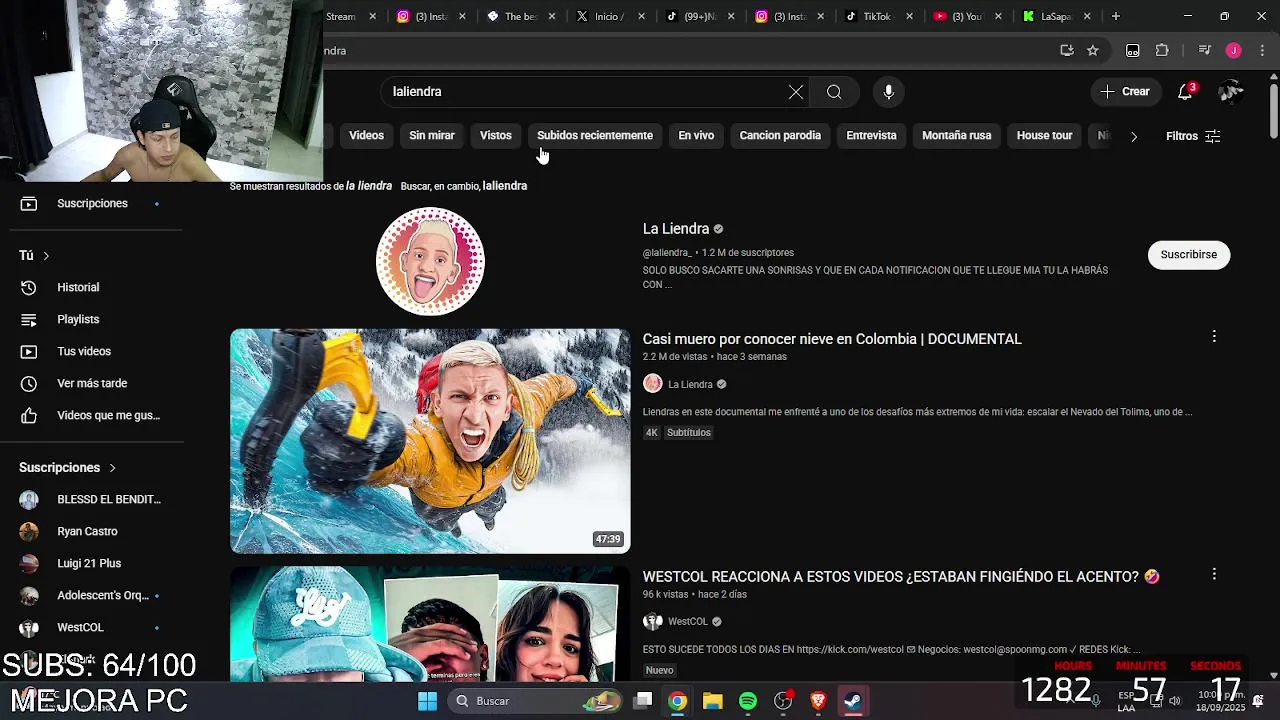
Task: Open Ver más tarde in the sidebar
Action: [x=92, y=383]
